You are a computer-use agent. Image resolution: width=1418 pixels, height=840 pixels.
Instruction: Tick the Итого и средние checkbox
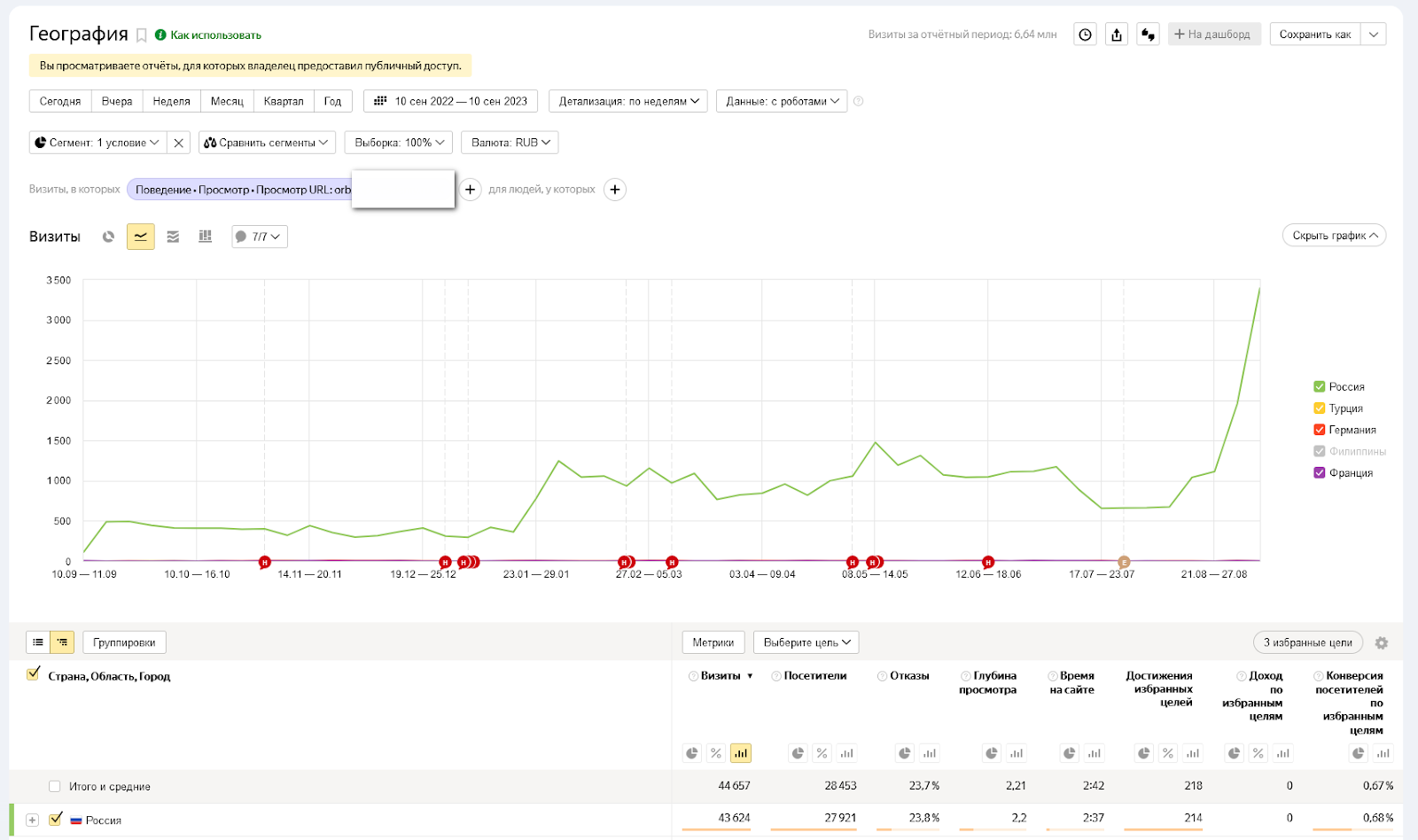pyautogui.click(x=55, y=786)
